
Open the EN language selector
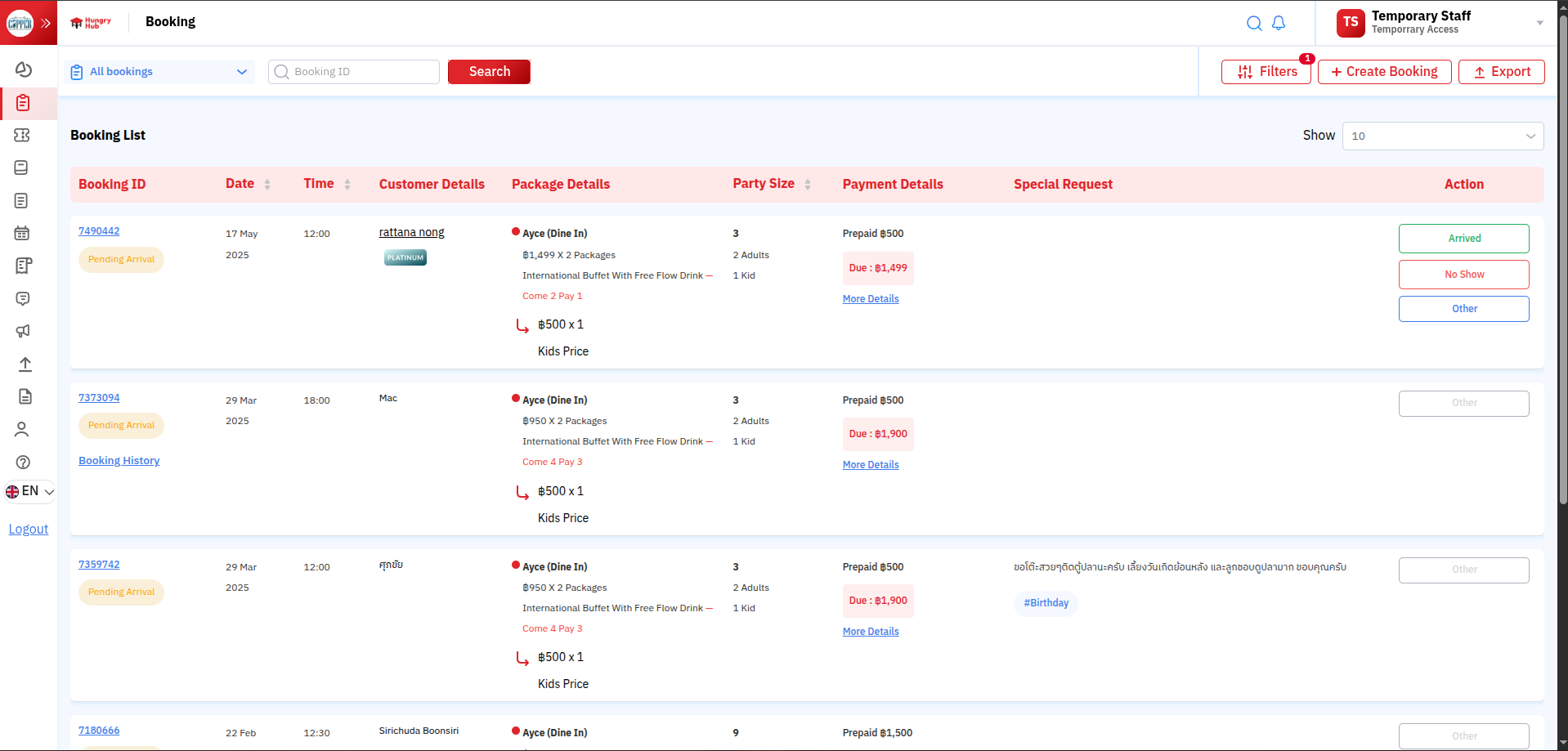[x=29, y=491]
